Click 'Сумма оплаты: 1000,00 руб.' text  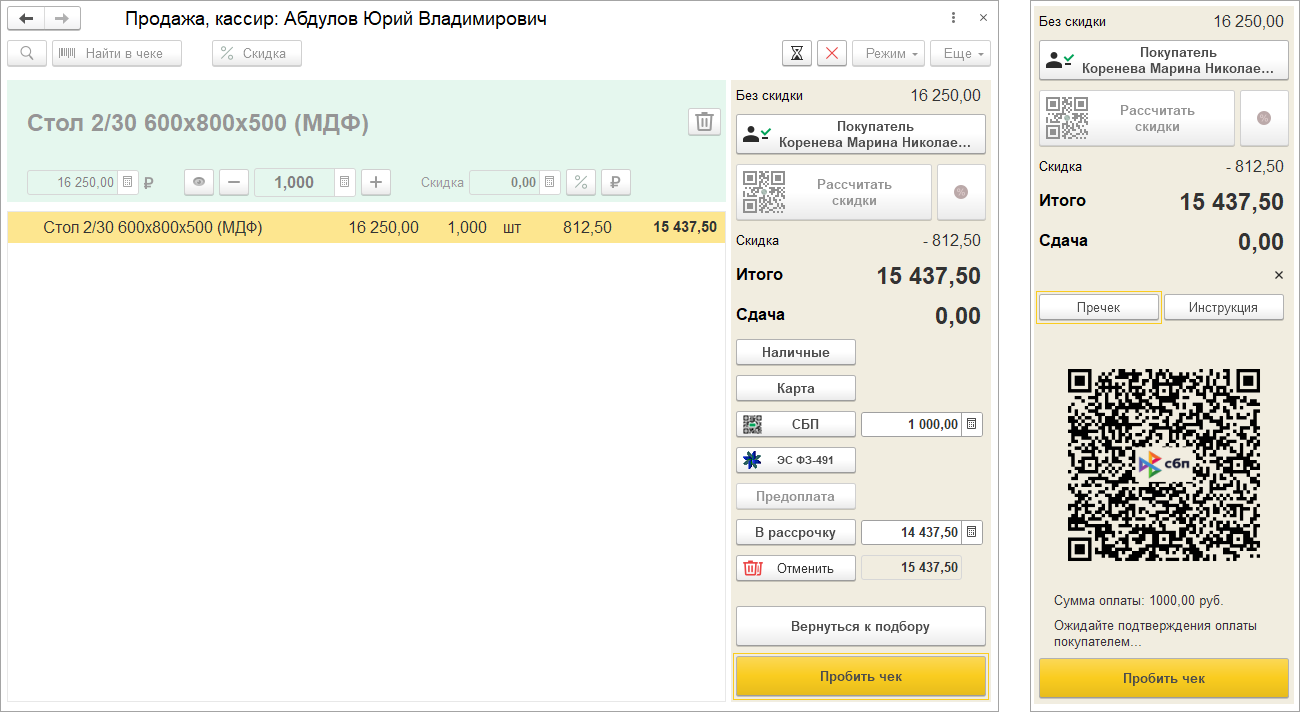pyautogui.click(x=1138, y=601)
